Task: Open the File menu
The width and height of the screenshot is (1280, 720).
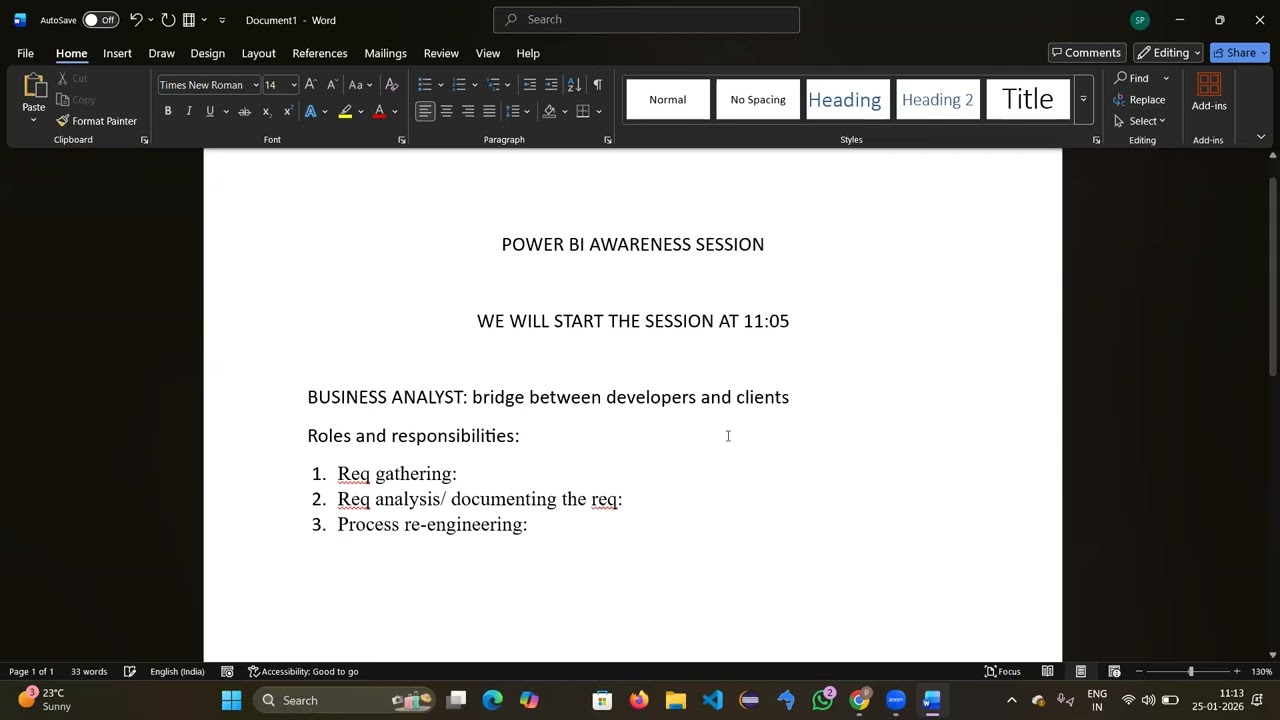Action: click(25, 53)
